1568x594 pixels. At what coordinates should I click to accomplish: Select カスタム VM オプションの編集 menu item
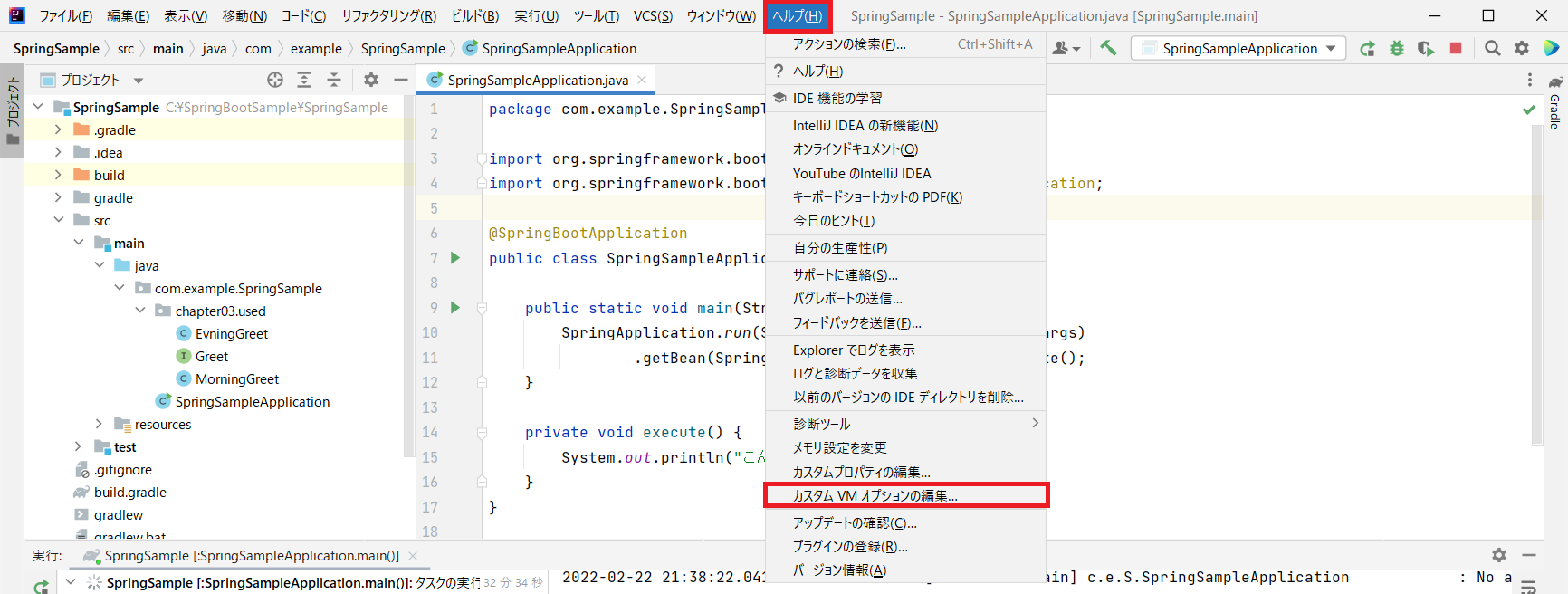(905, 495)
